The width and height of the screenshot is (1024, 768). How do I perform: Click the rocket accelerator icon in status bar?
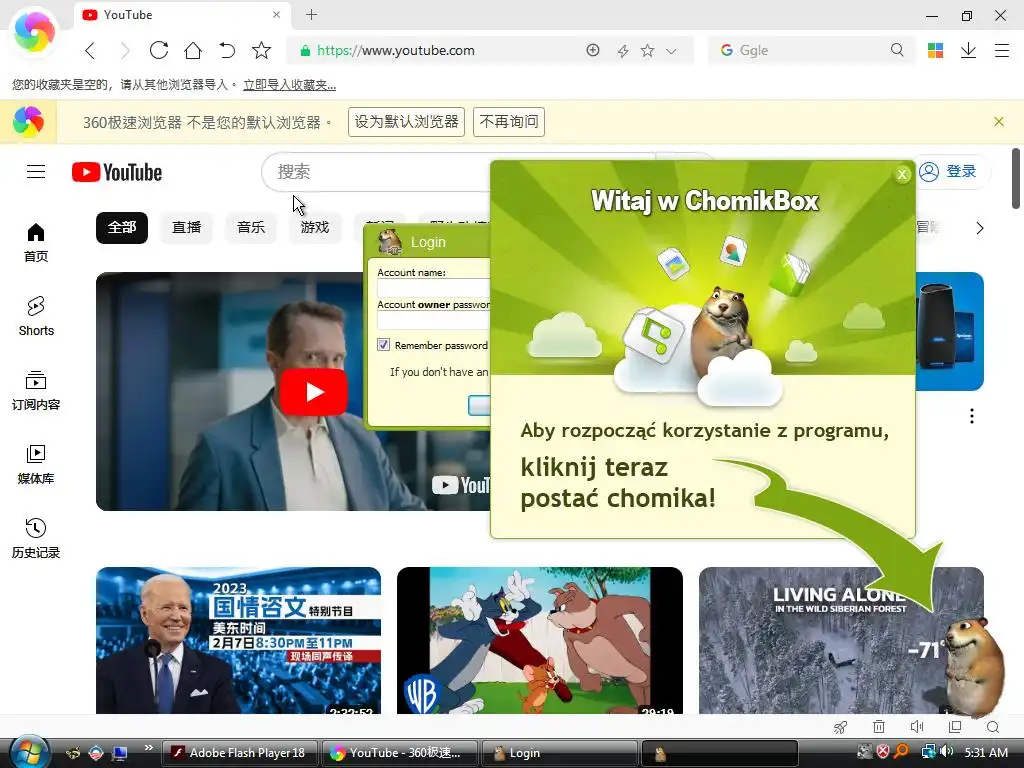click(840, 727)
